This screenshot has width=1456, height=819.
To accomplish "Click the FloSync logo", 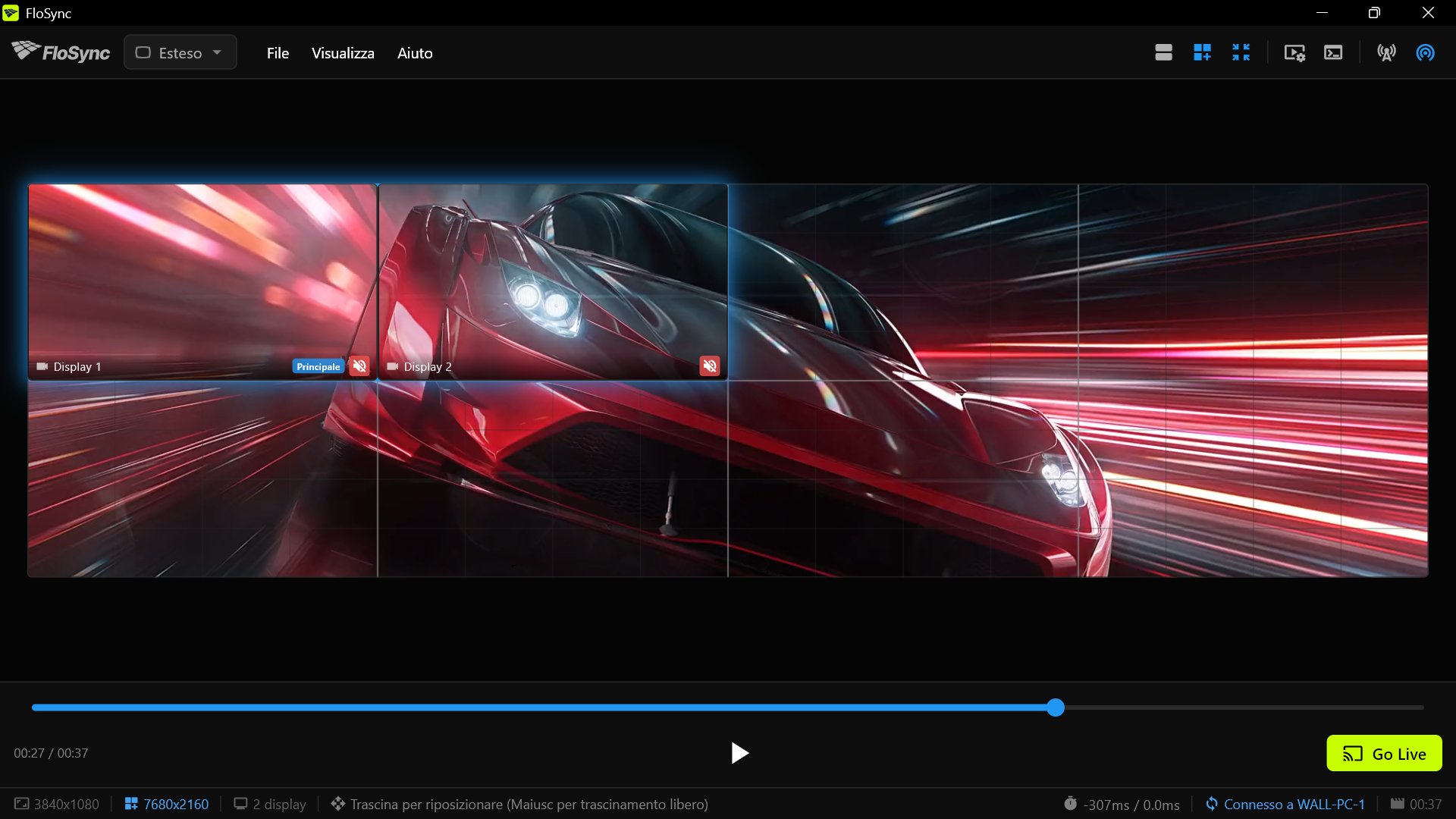I will [61, 52].
